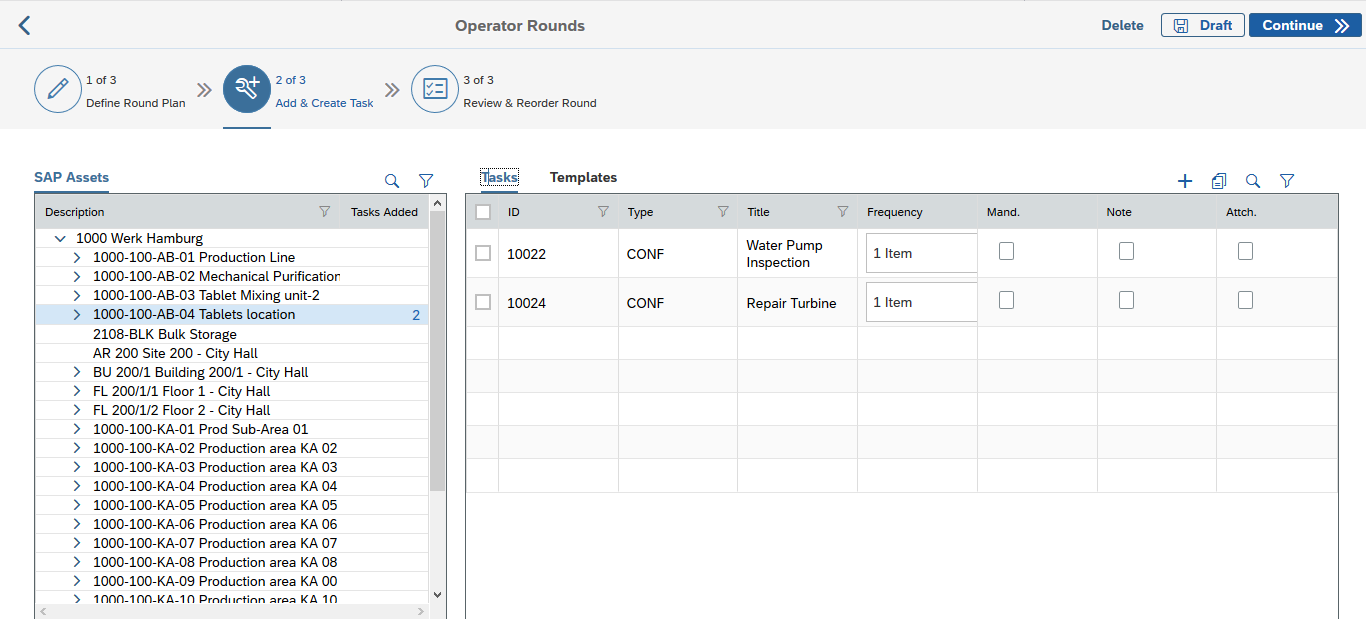Save as Draft

1203,25
